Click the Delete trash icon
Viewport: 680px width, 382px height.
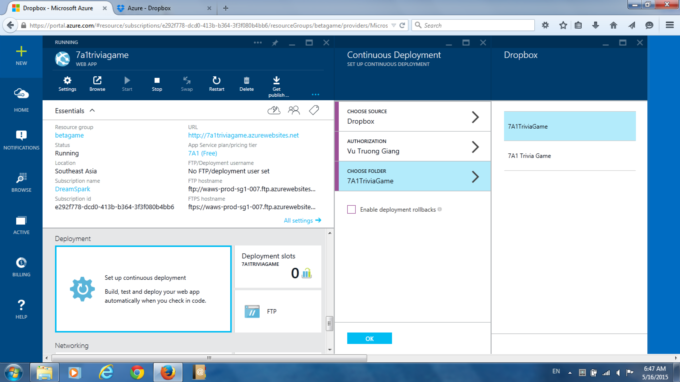click(246, 84)
